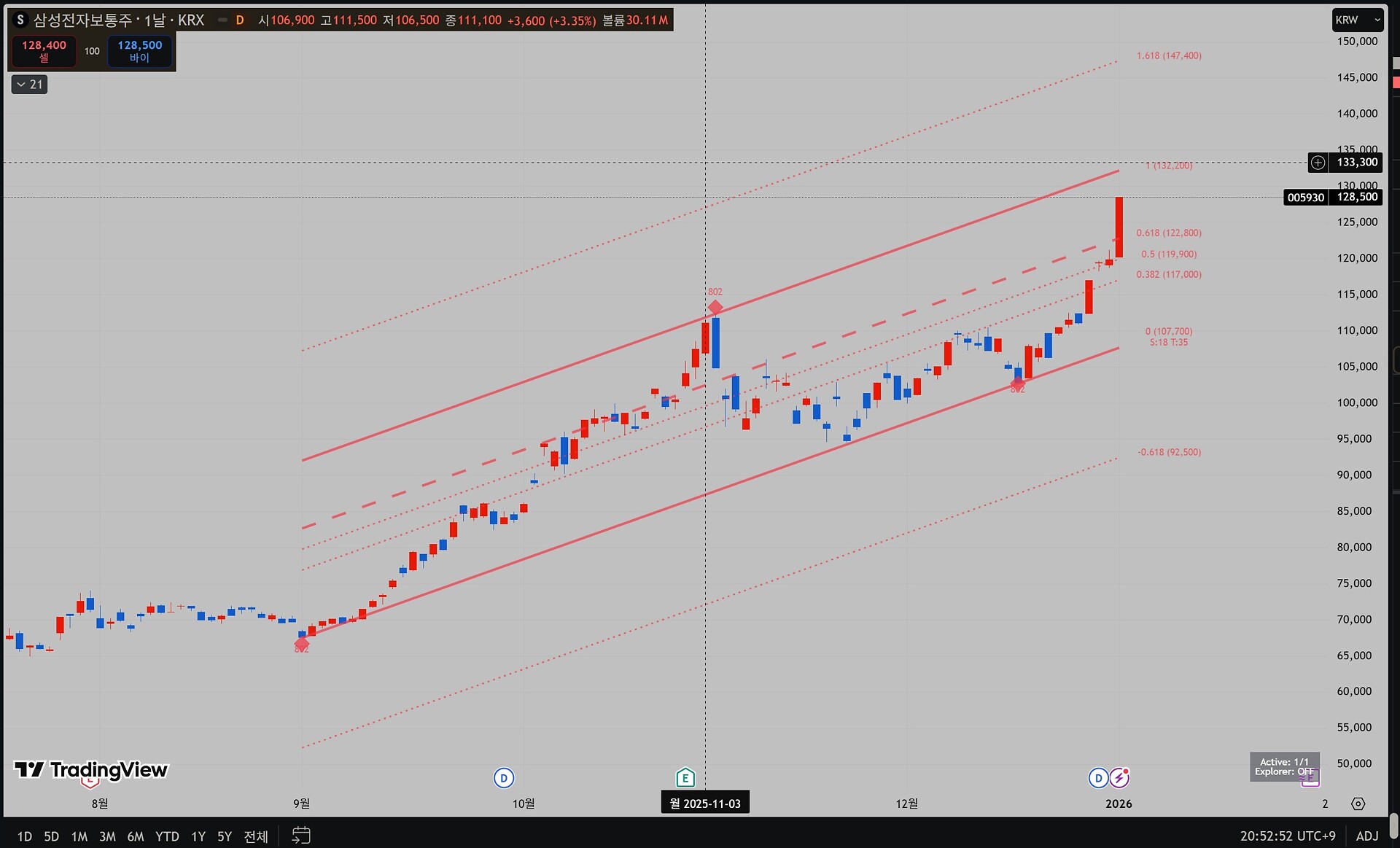Open the timezone menu showing UTC+9
Viewport: 1400px width, 848px height.
coord(1287,836)
